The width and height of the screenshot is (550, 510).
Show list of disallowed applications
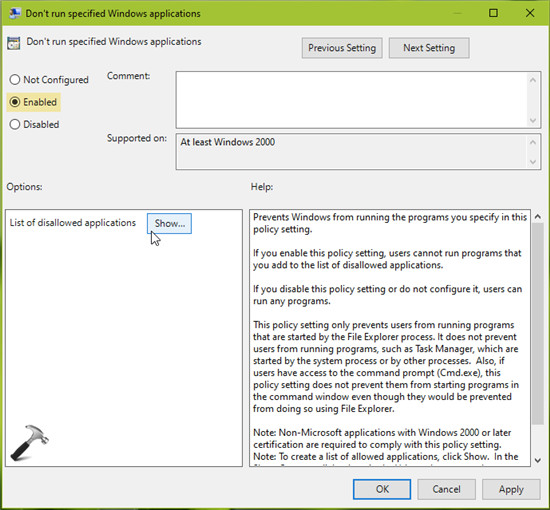pos(169,223)
